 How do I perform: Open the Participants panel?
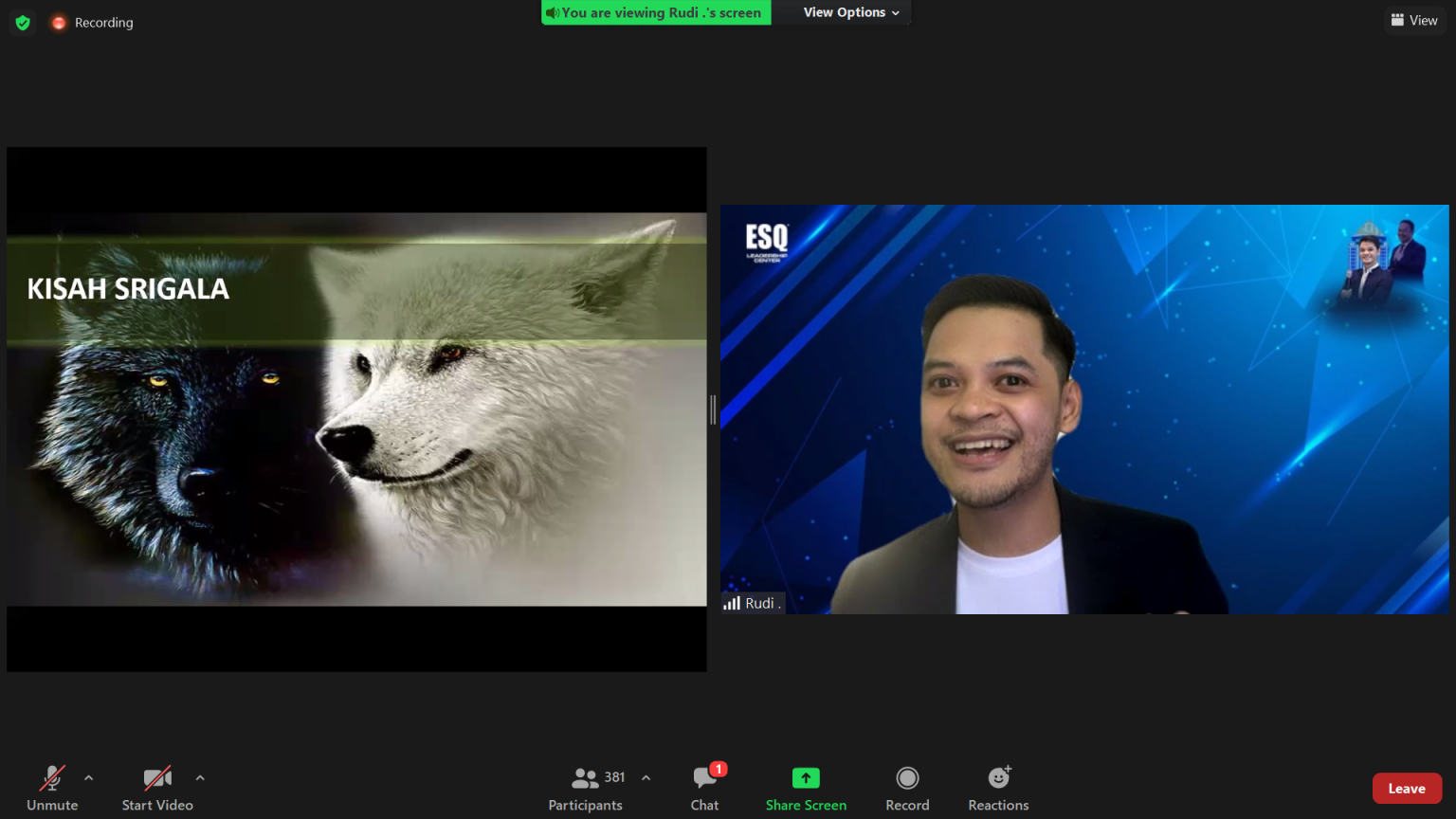pyautogui.click(x=586, y=789)
